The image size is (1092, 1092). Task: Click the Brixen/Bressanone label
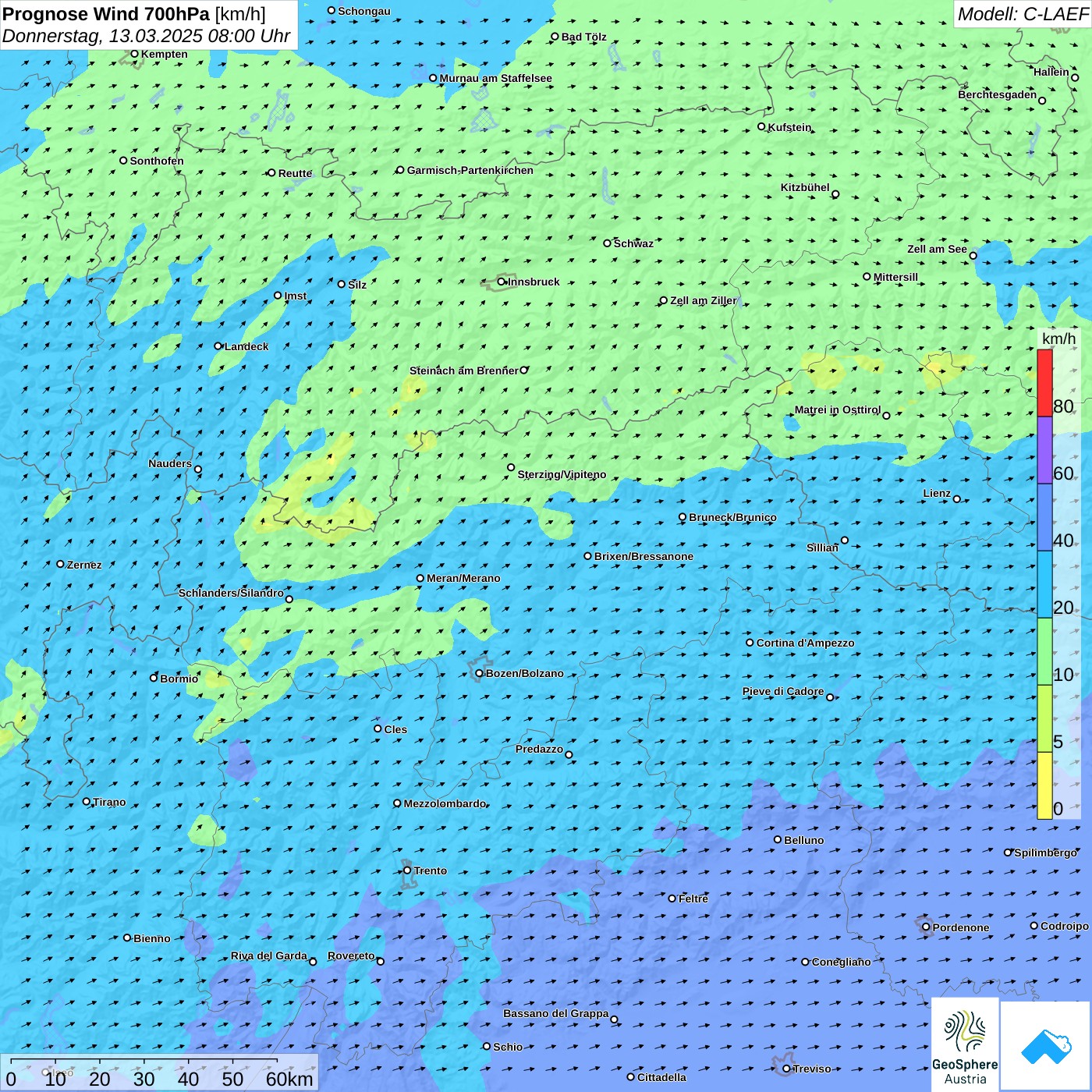(x=643, y=556)
